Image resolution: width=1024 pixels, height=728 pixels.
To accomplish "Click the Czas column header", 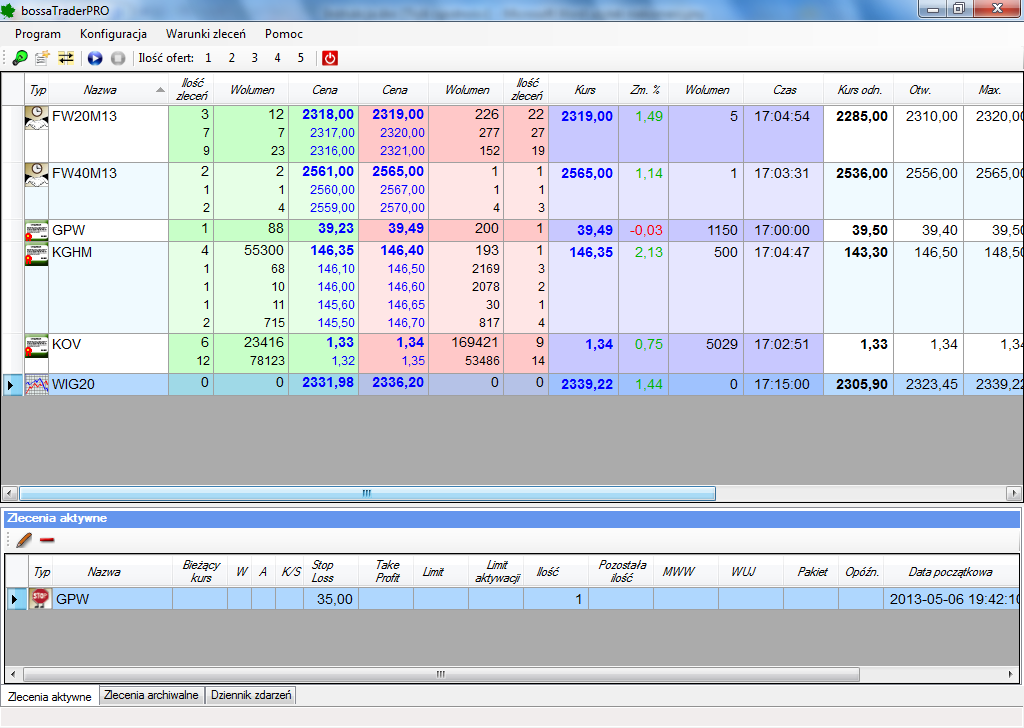I will pyautogui.click(x=784, y=89).
